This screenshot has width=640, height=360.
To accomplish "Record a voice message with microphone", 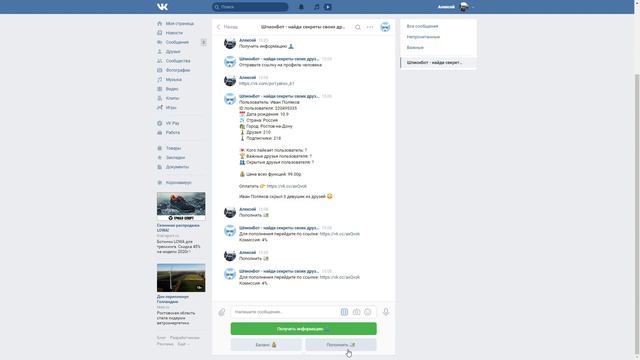I will tap(386, 312).
